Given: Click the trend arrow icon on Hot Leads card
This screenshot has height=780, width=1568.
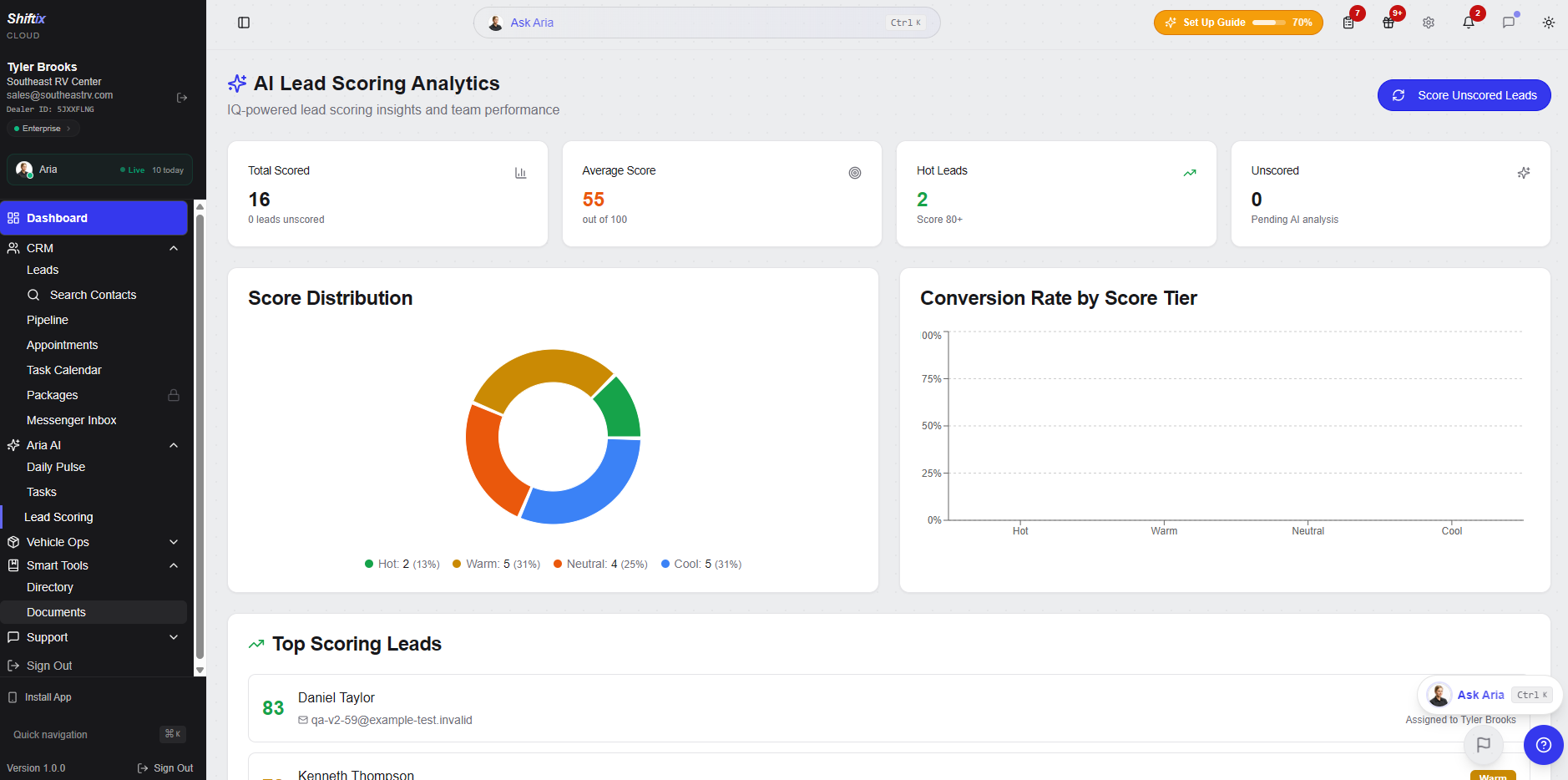Looking at the screenshot, I should click(x=1190, y=173).
